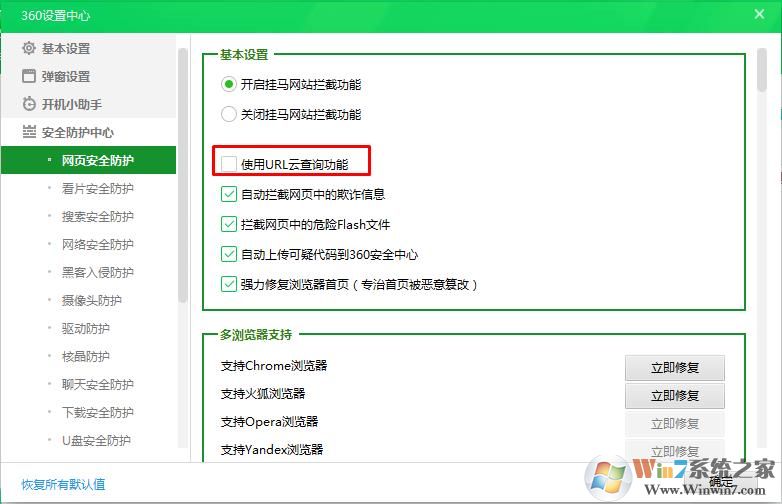The width and height of the screenshot is (782, 504).
Task: Click the sidebar vertical scrollbar
Action: (183, 174)
